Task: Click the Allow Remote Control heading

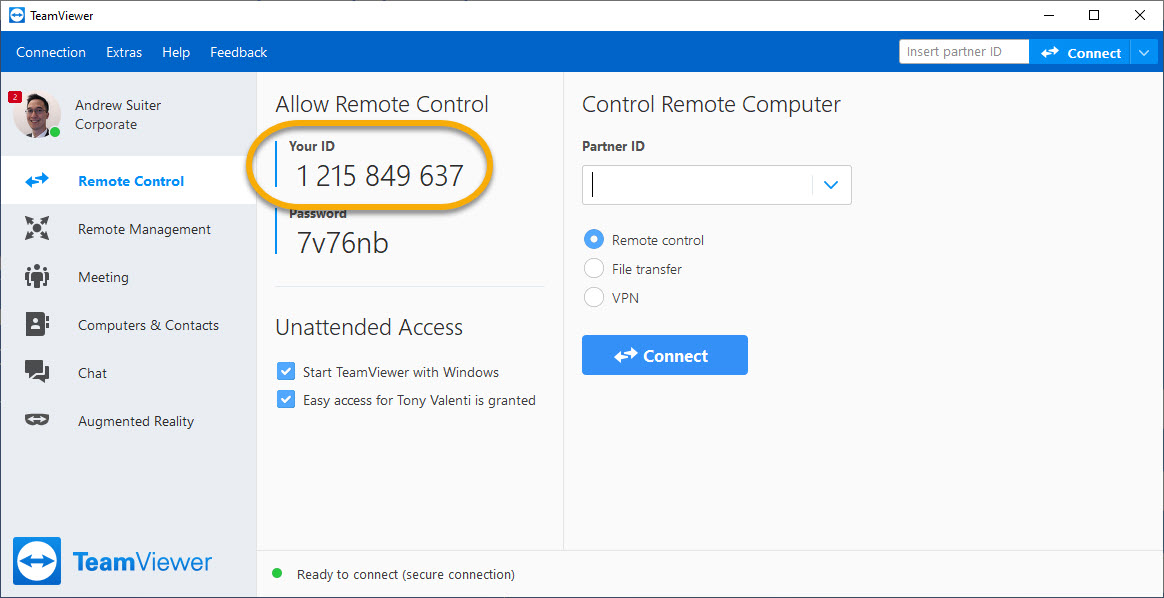Action: coord(382,104)
